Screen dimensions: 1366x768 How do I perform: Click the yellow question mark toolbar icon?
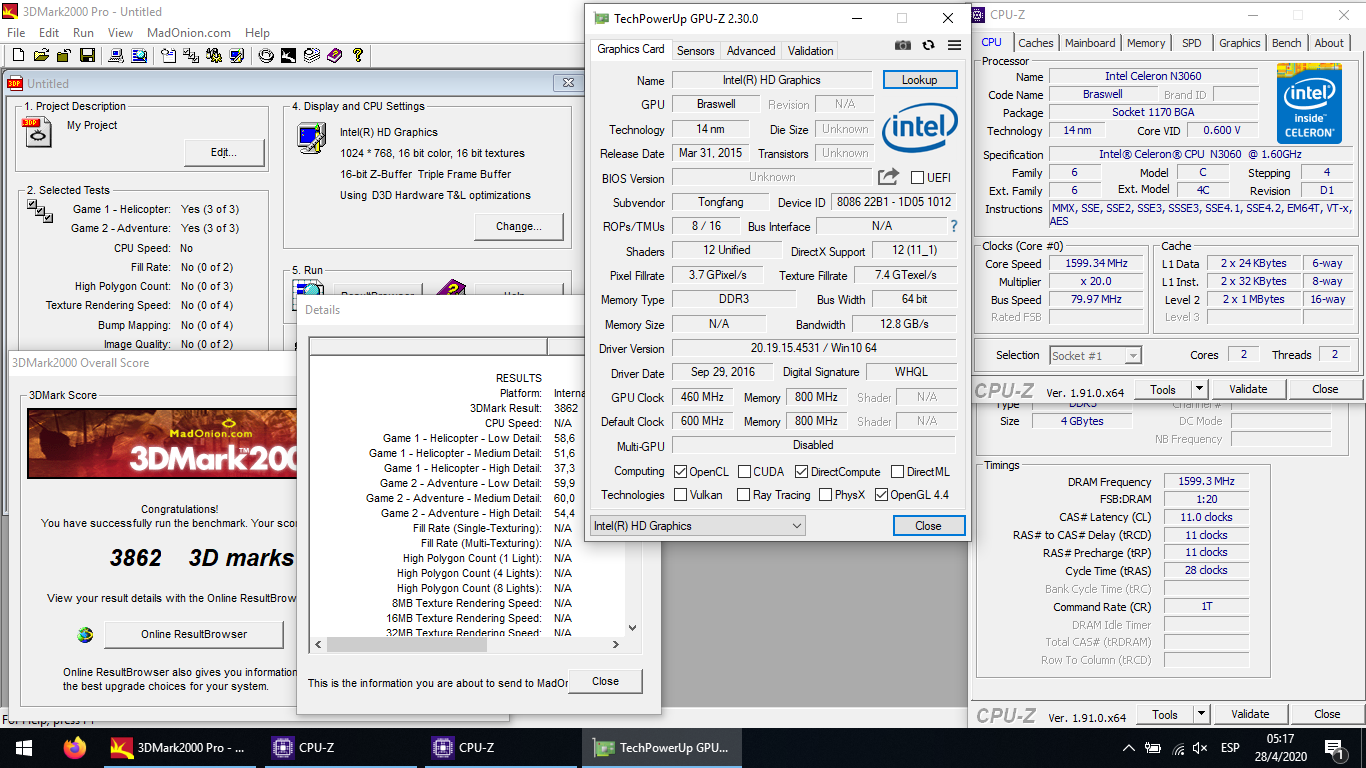click(357, 55)
